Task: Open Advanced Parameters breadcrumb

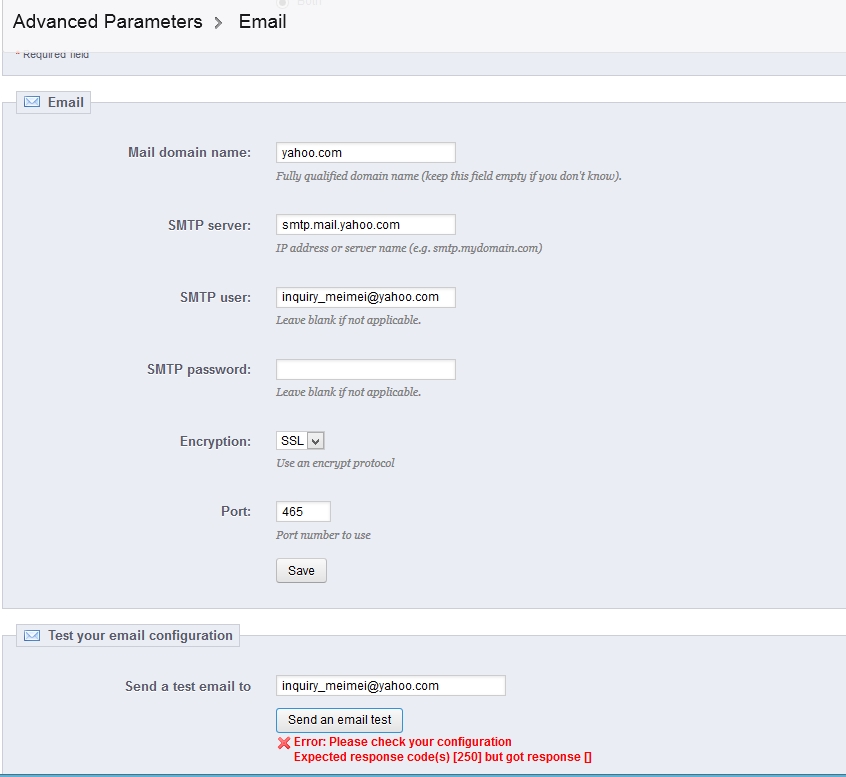Action: pyautogui.click(x=107, y=22)
